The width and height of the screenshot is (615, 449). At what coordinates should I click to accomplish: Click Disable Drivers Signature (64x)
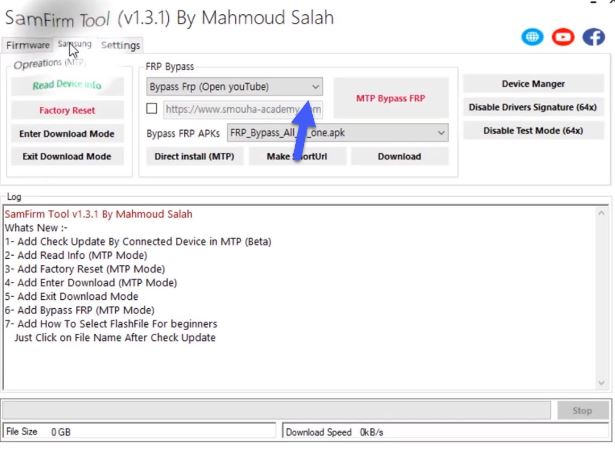(x=533, y=107)
